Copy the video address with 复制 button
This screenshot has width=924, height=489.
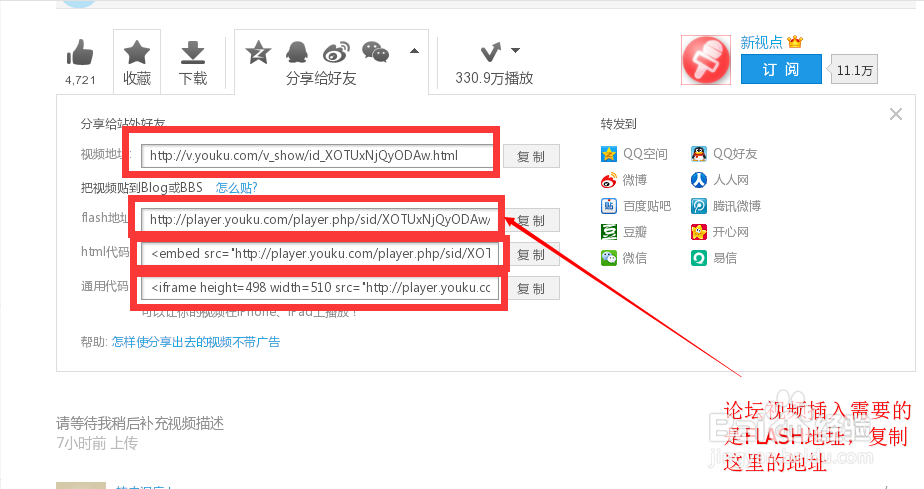coord(531,156)
